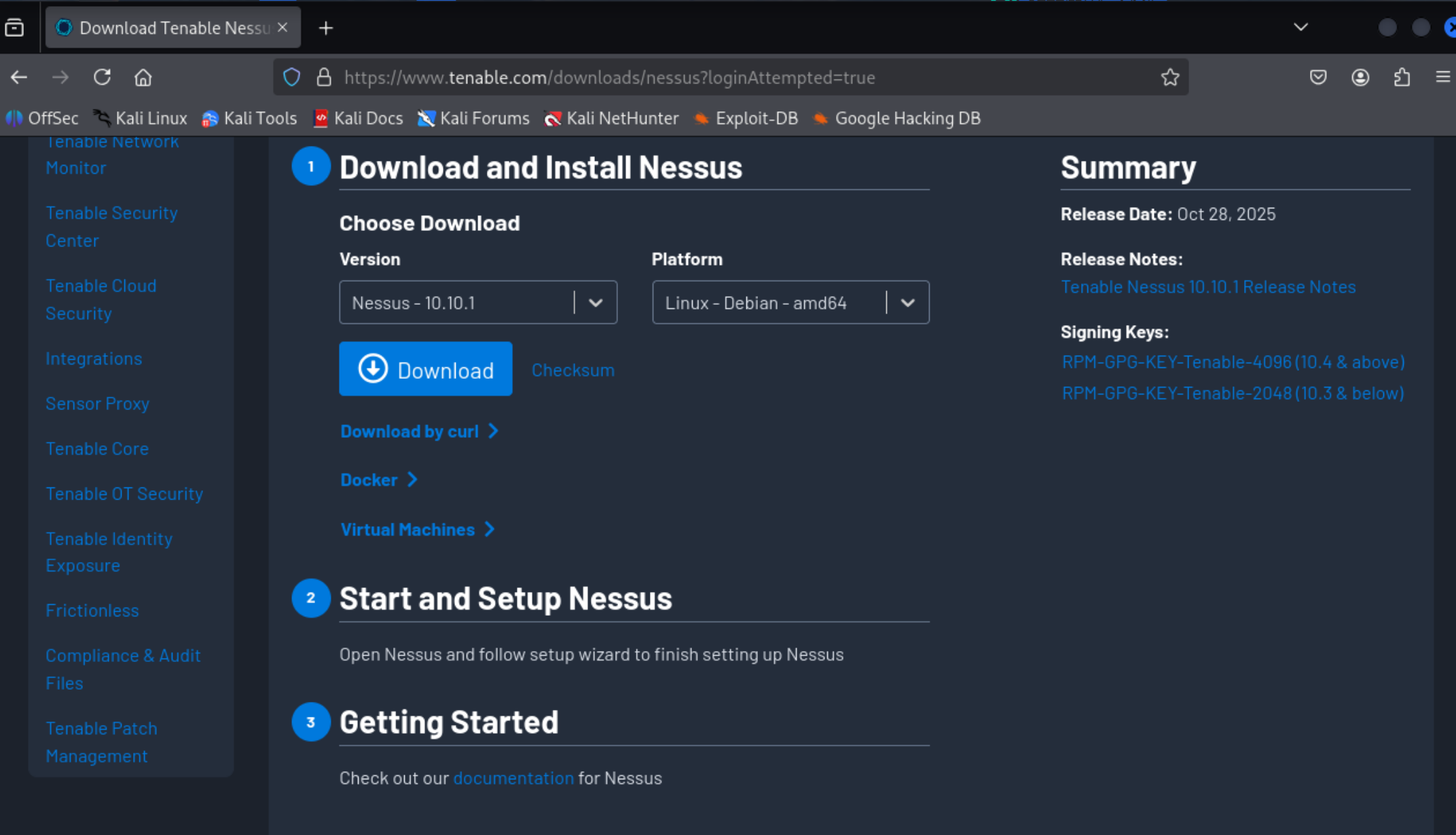Open the Firefox account icon

point(1360,77)
